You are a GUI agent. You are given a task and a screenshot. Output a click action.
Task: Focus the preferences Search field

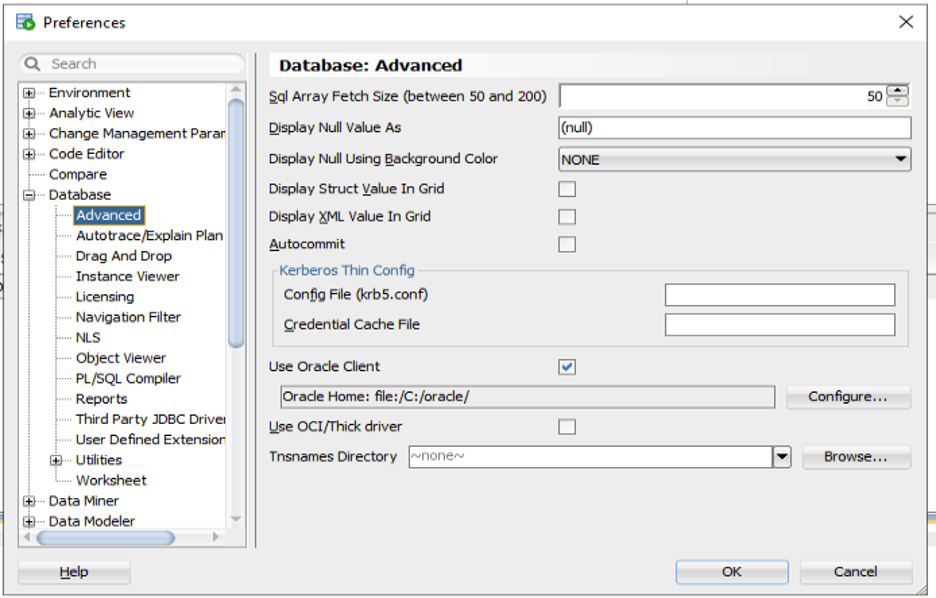[x=133, y=64]
